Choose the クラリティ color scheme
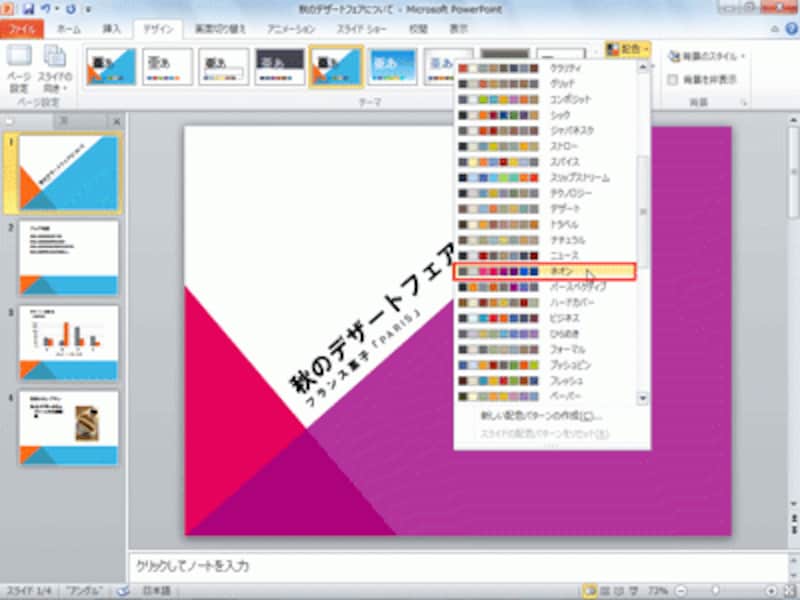Screen dimensions: 800x600 (545, 68)
